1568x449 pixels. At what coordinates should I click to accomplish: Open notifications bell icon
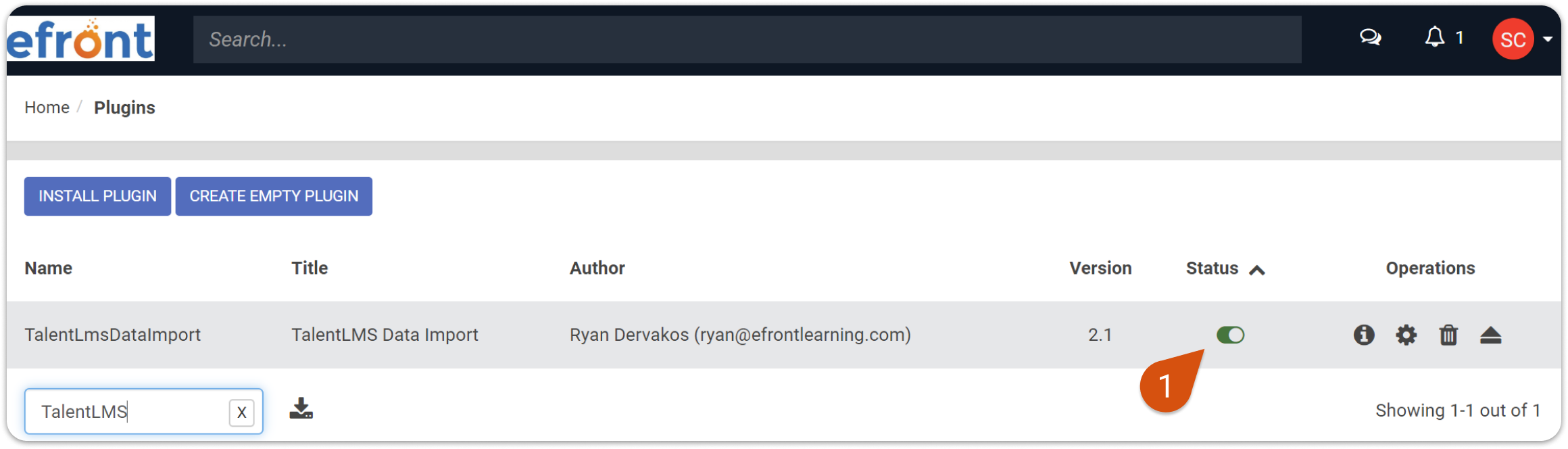[1434, 37]
